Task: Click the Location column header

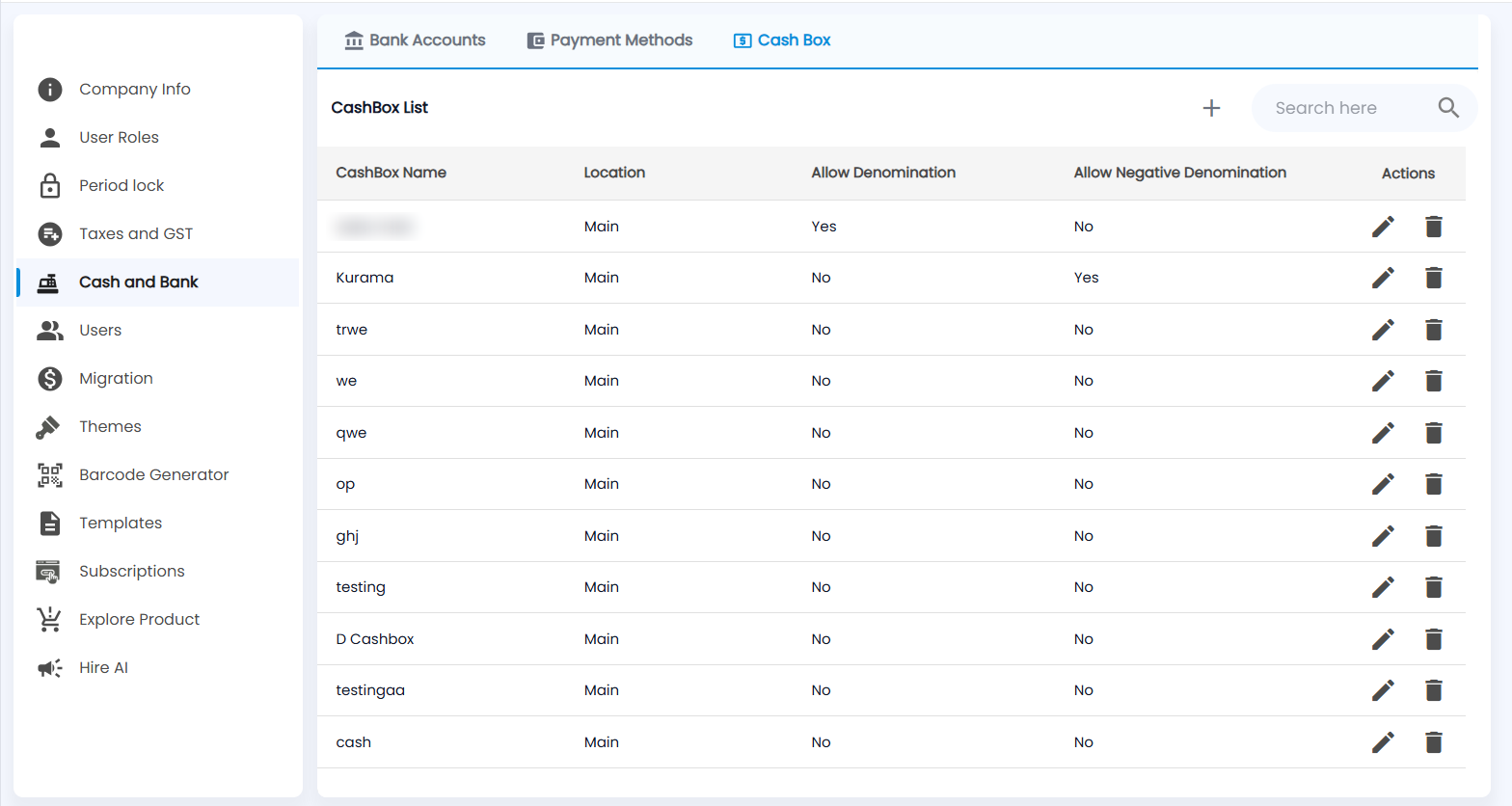Action: click(614, 173)
